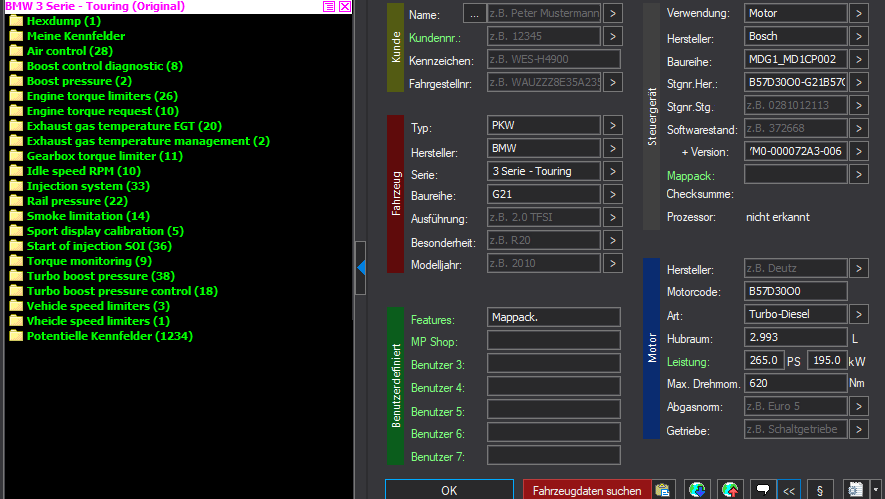
Task: Click the paragraph sign (§) icon
Action: point(819,490)
